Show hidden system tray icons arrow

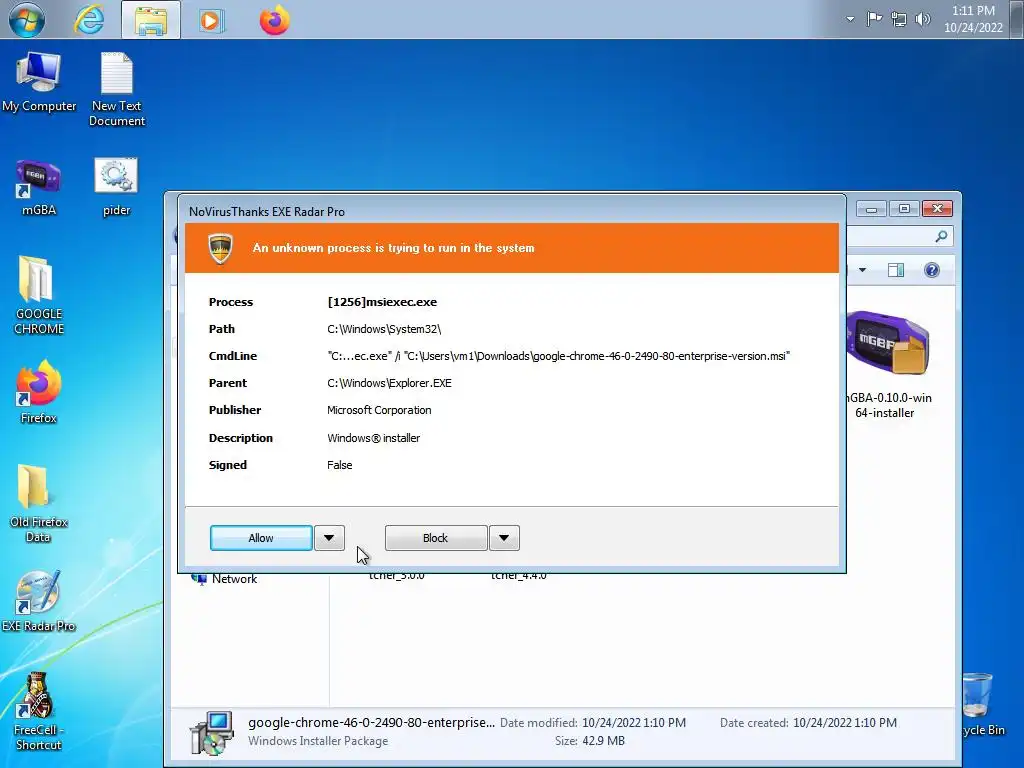(x=850, y=19)
